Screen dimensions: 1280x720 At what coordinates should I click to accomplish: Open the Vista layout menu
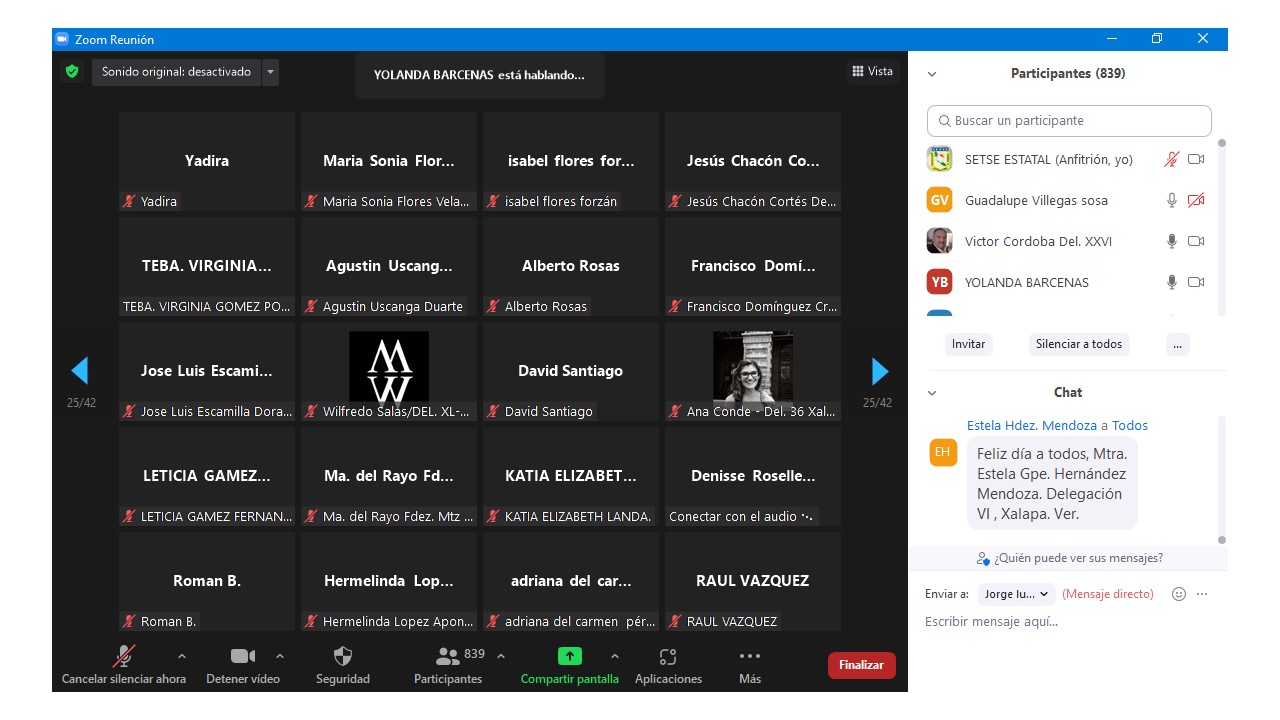click(872, 71)
